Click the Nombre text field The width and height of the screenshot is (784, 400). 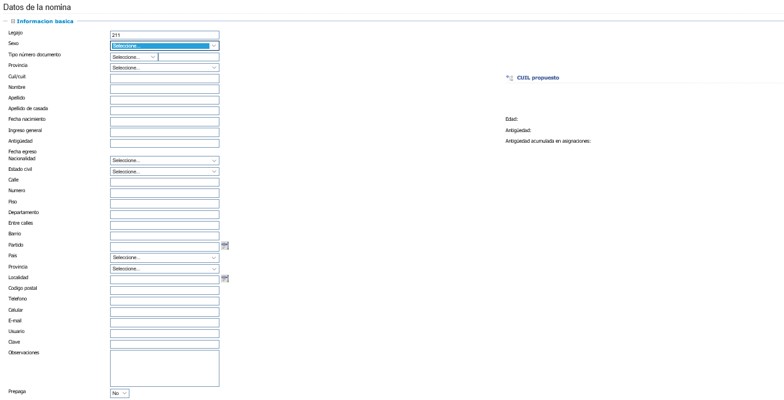(x=164, y=89)
